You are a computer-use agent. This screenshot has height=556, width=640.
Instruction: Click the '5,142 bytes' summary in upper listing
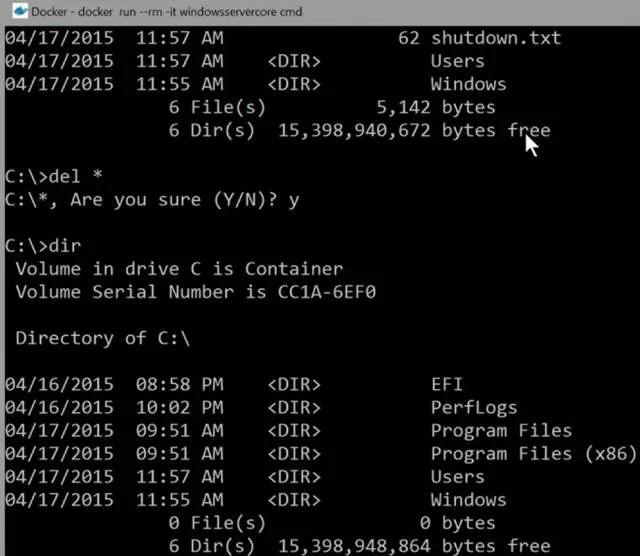[x=436, y=107]
